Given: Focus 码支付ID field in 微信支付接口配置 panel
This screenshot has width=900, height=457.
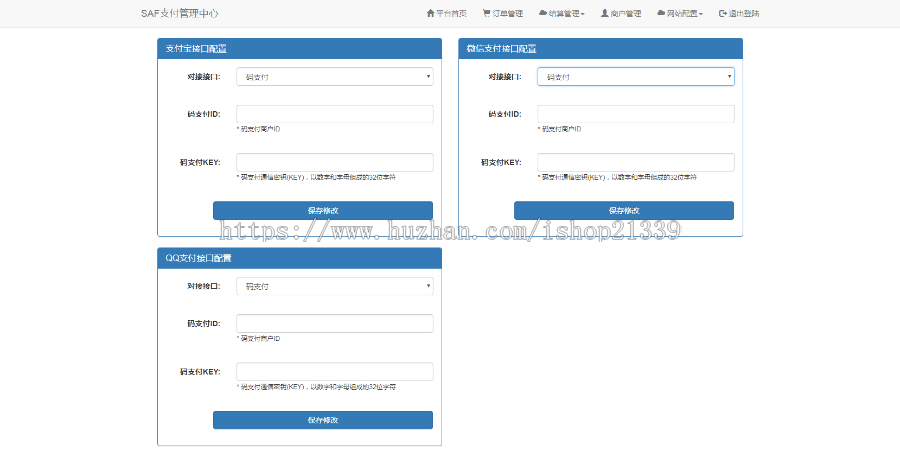Looking at the screenshot, I should tap(635, 114).
